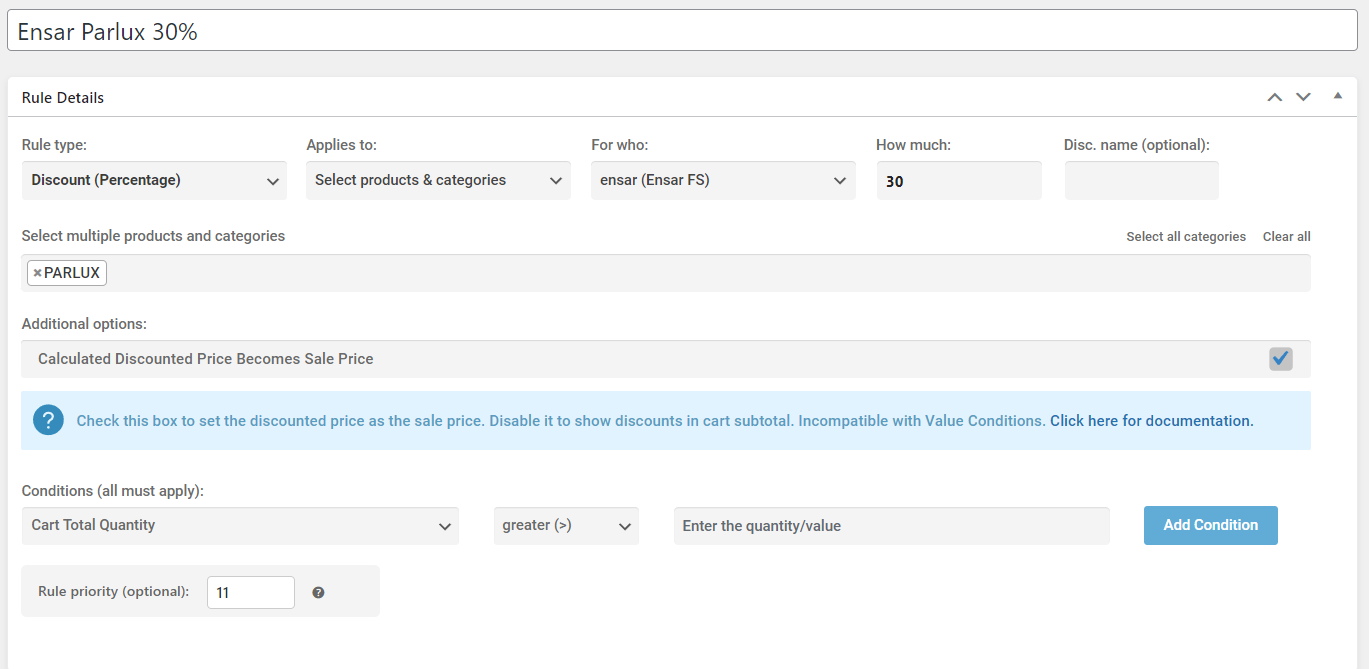The height and width of the screenshot is (669, 1369).
Task: Click the help icon next to Rule priority
Action: pyautogui.click(x=318, y=592)
